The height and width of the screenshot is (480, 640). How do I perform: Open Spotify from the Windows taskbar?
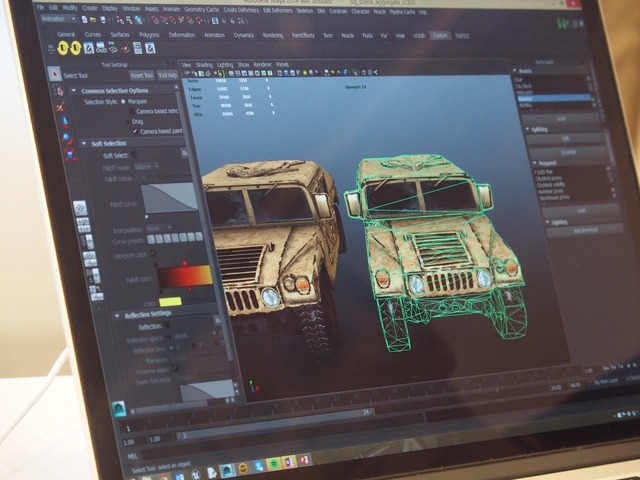click(273, 464)
